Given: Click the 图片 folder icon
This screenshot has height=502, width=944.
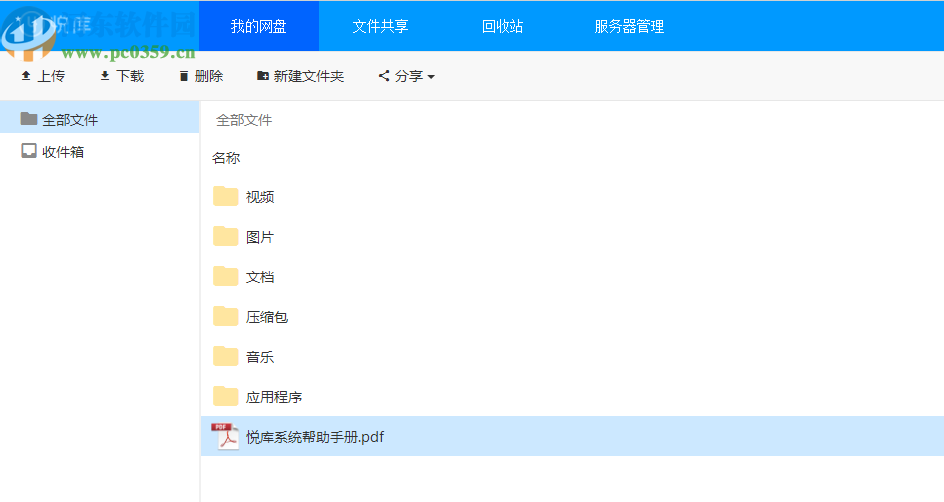Looking at the screenshot, I should tap(226, 237).
